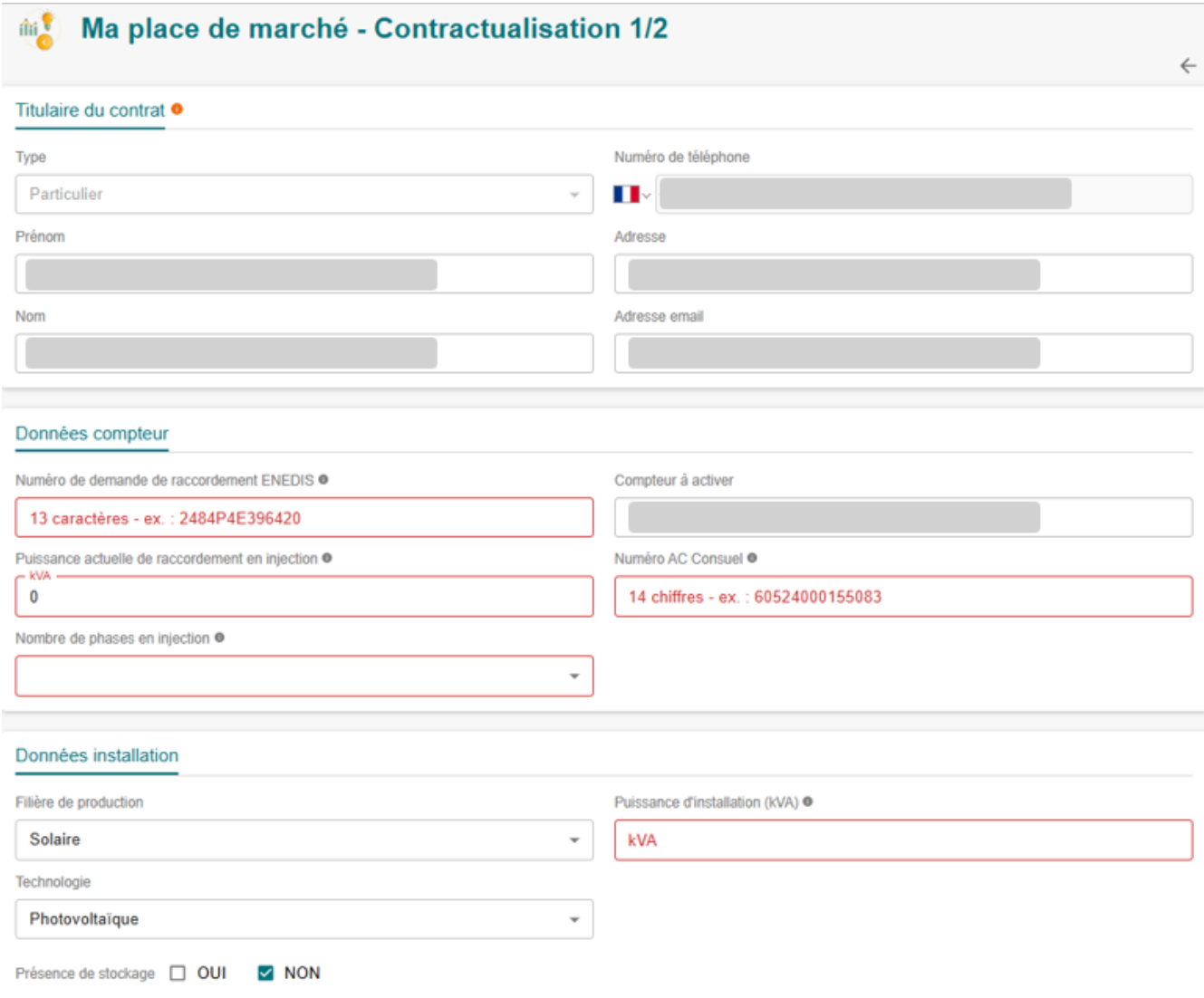Open the Type dropdown showing Particulier
The width and height of the screenshot is (1204, 998).
(x=303, y=195)
